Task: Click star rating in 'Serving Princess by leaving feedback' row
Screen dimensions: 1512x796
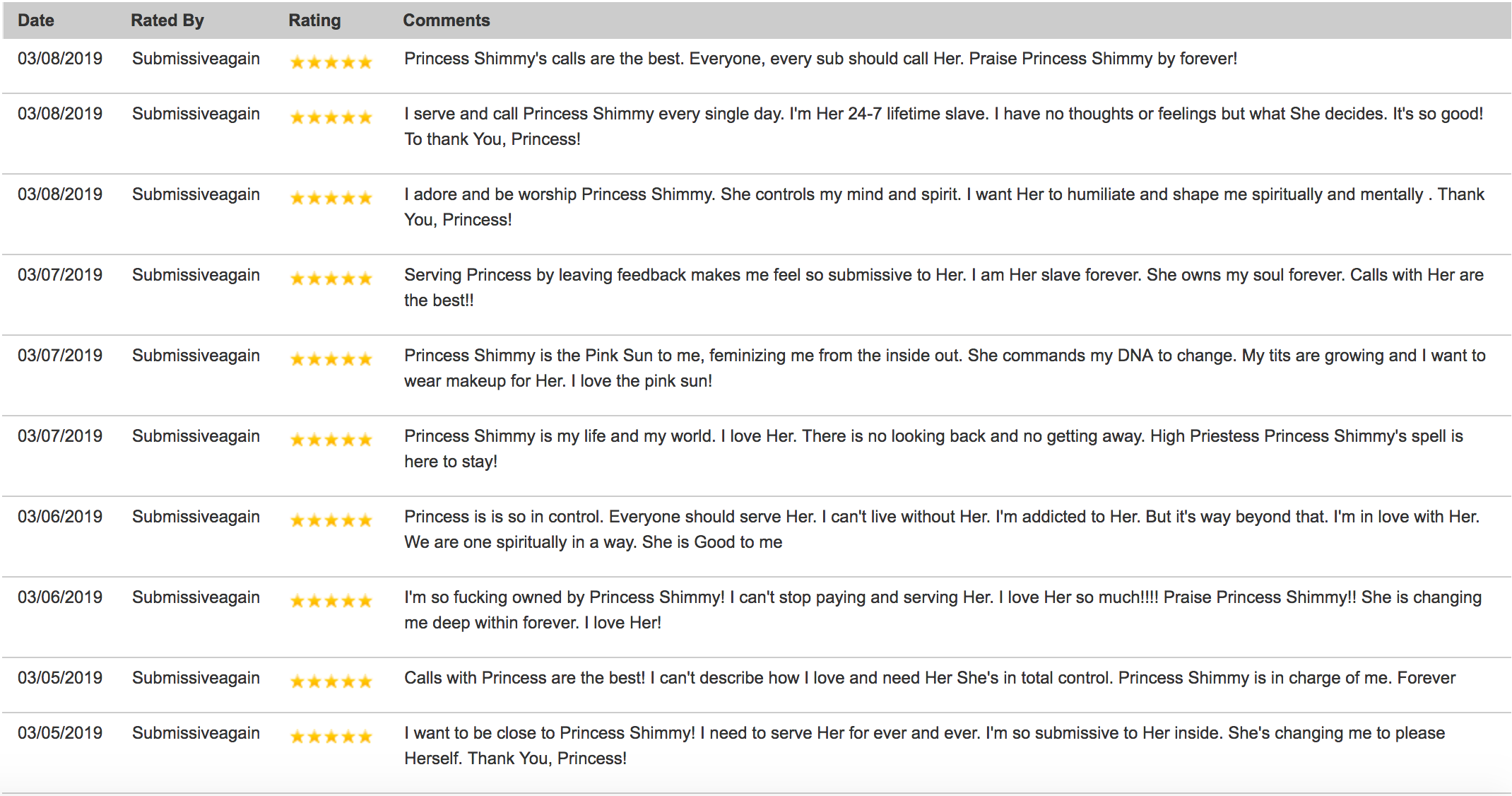Action: click(x=331, y=279)
